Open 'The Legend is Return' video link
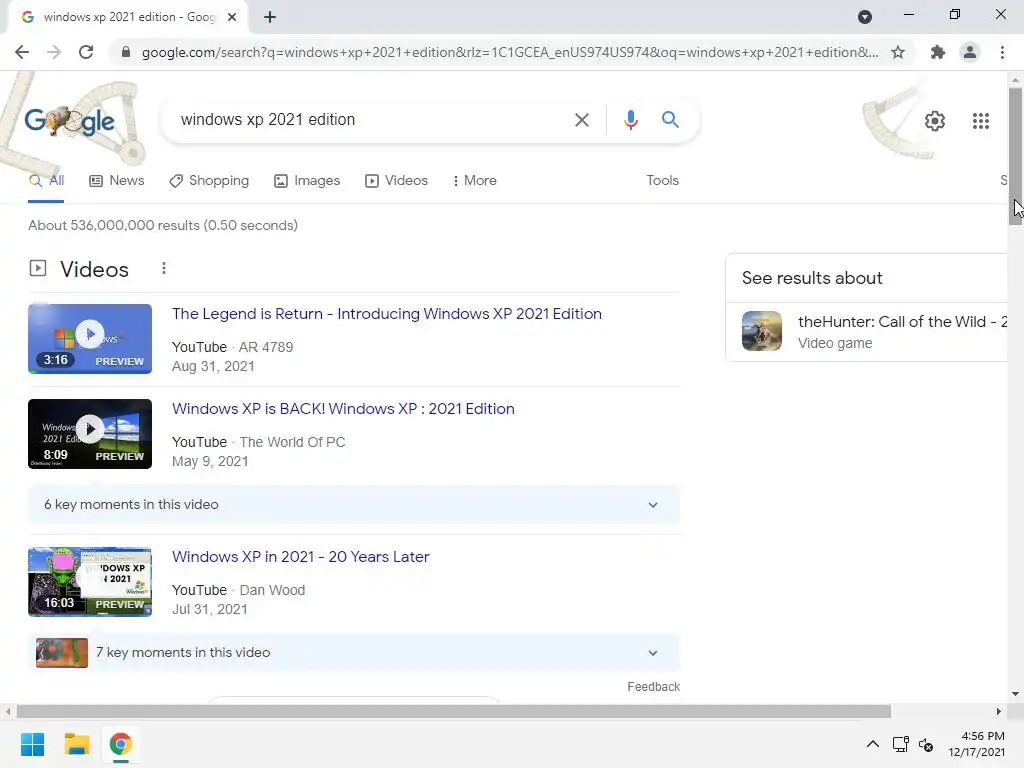 [387, 314]
